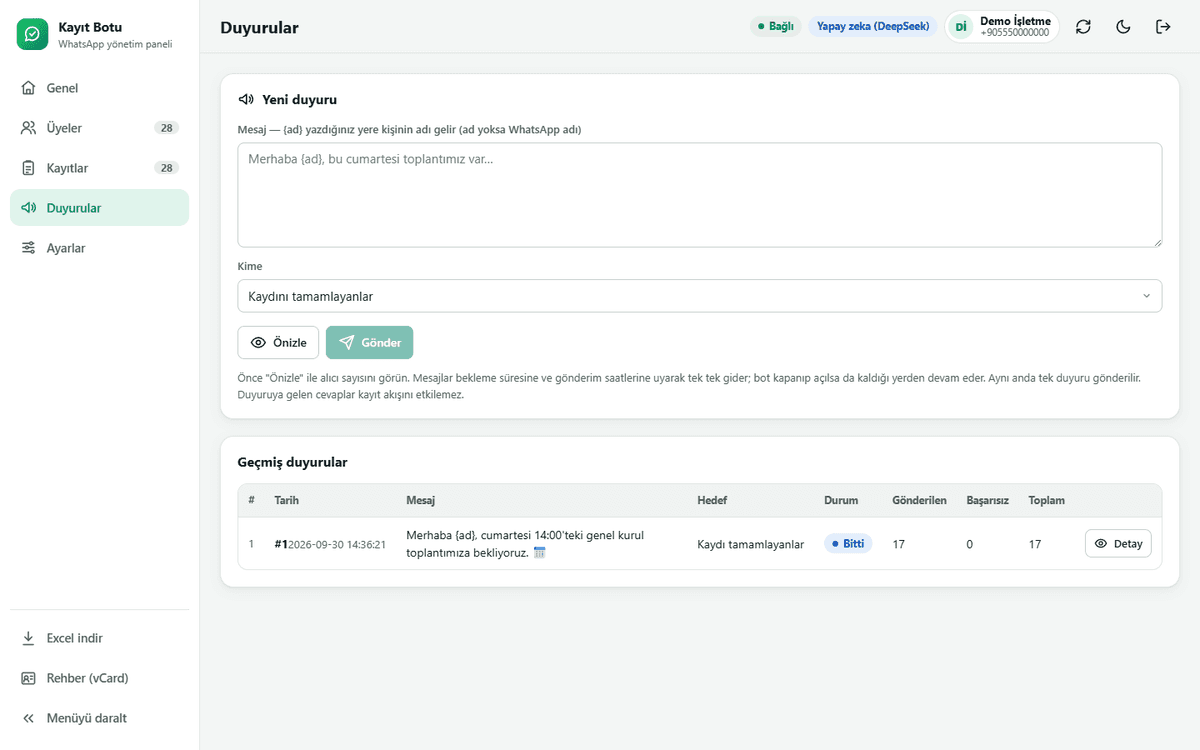This screenshot has width=1200, height=750.
Task: Click the Üyeler count badge 28
Action: pyautogui.click(x=166, y=128)
